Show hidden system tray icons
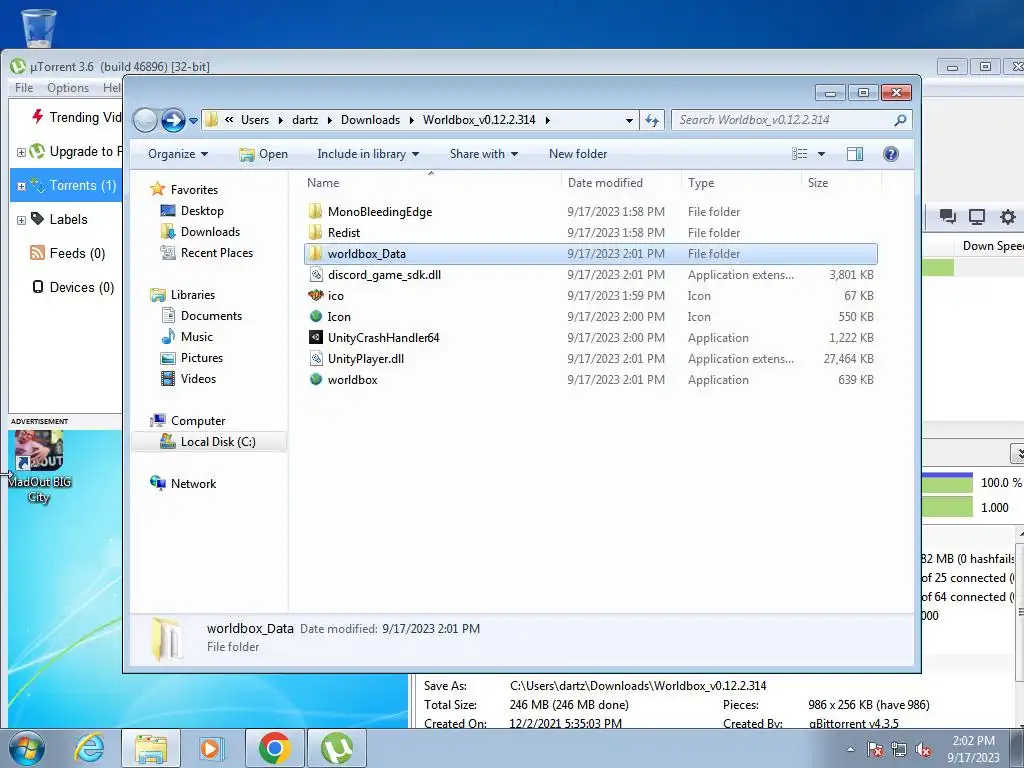1024x768 pixels. tap(850, 750)
